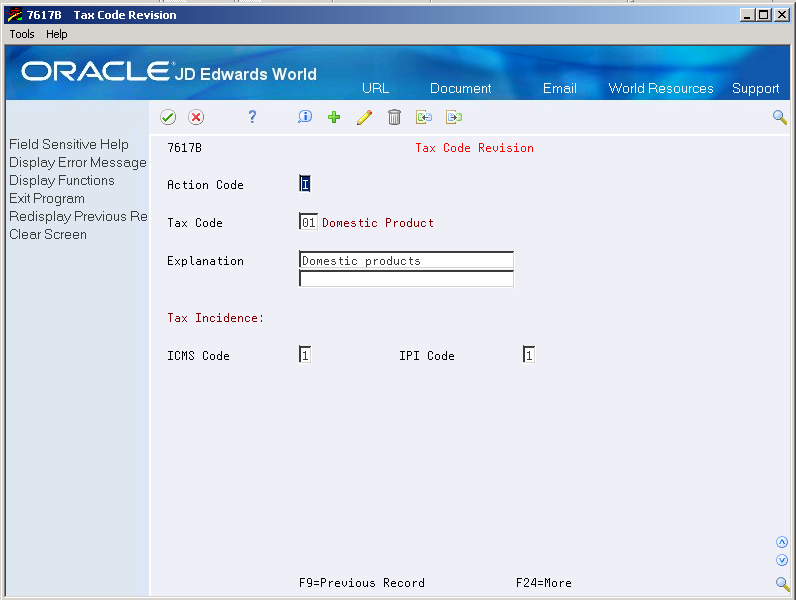
Task: Minimize the Tax Code Revision window
Action: (x=746, y=15)
